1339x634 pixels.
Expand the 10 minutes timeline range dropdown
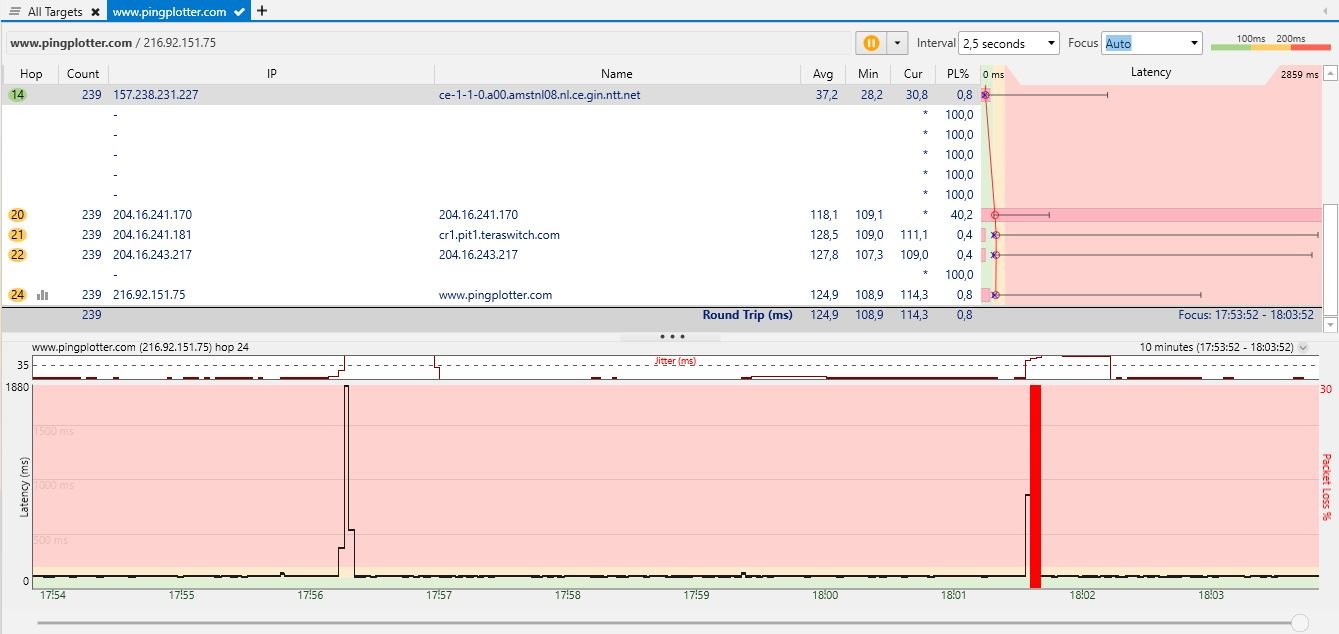pyautogui.click(x=1303, y=348)
